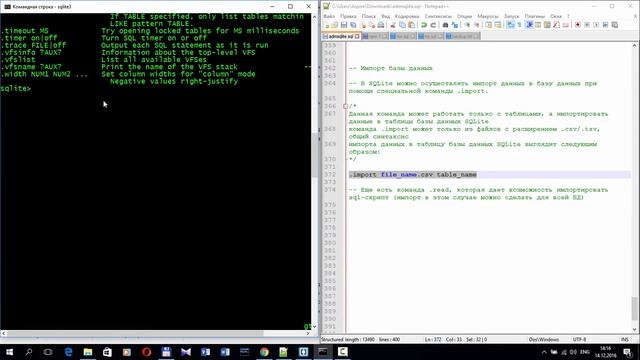Click the UTF-8 encoding status bar entry

pyautogui.click(x=579, y=339)
